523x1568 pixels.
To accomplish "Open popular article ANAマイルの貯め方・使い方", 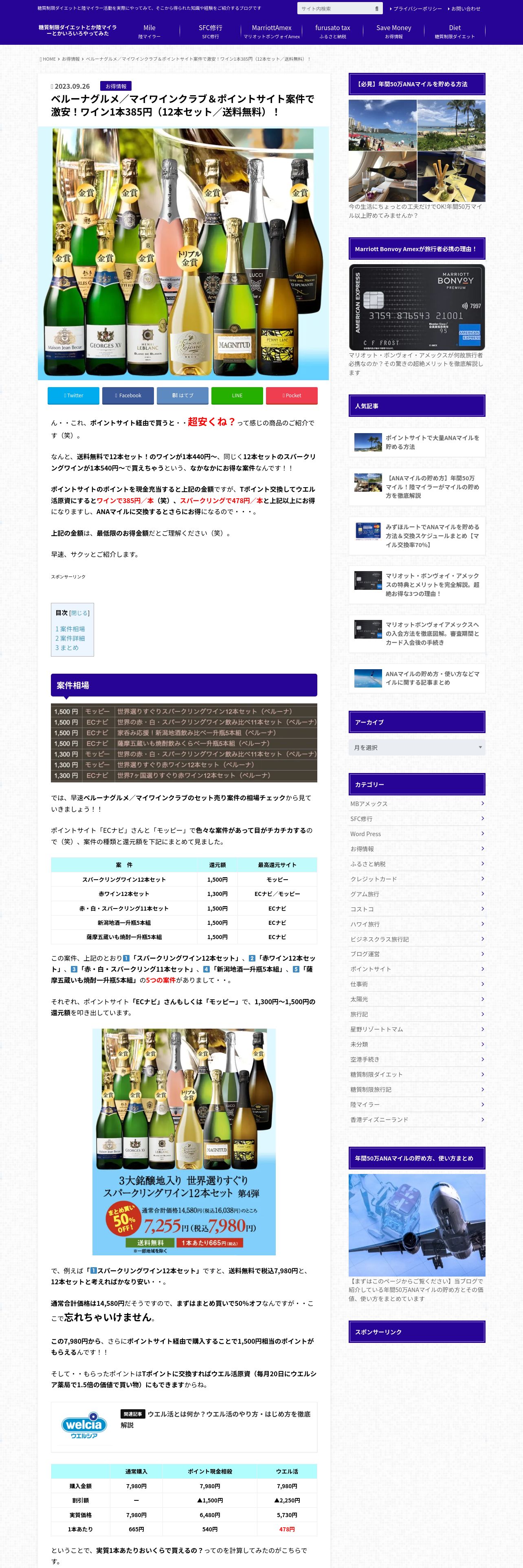I will [416, 678].
